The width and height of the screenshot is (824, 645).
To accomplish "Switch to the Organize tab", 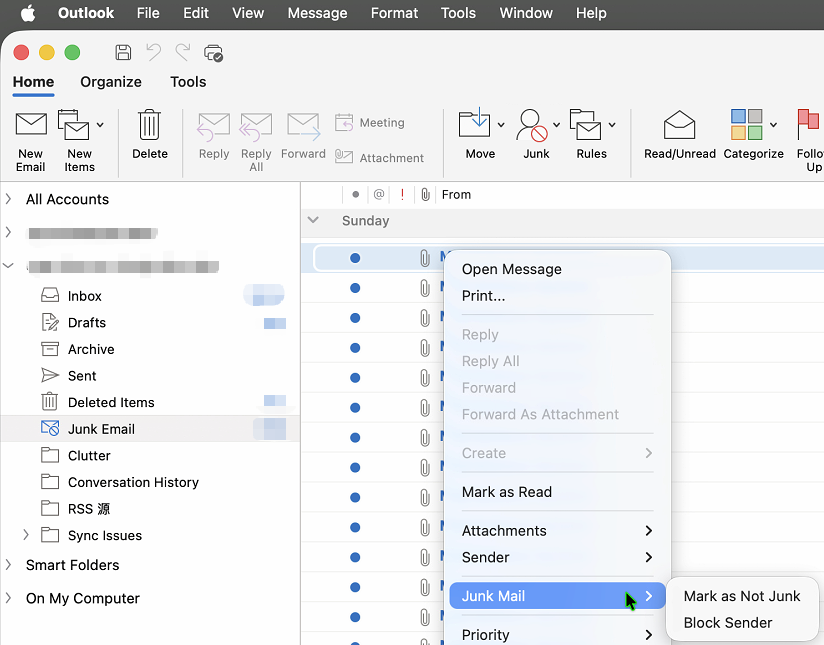I will pyautogui.click(x=111, y=82).
